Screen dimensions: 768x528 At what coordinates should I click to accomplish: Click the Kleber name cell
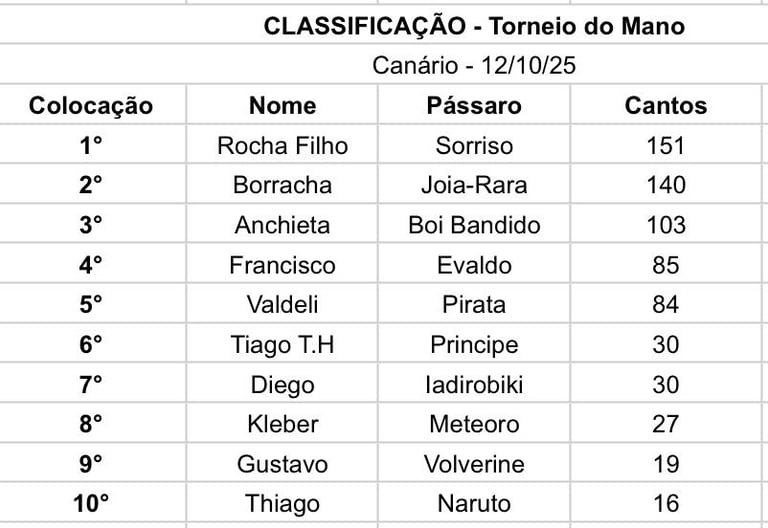[282, 424]
